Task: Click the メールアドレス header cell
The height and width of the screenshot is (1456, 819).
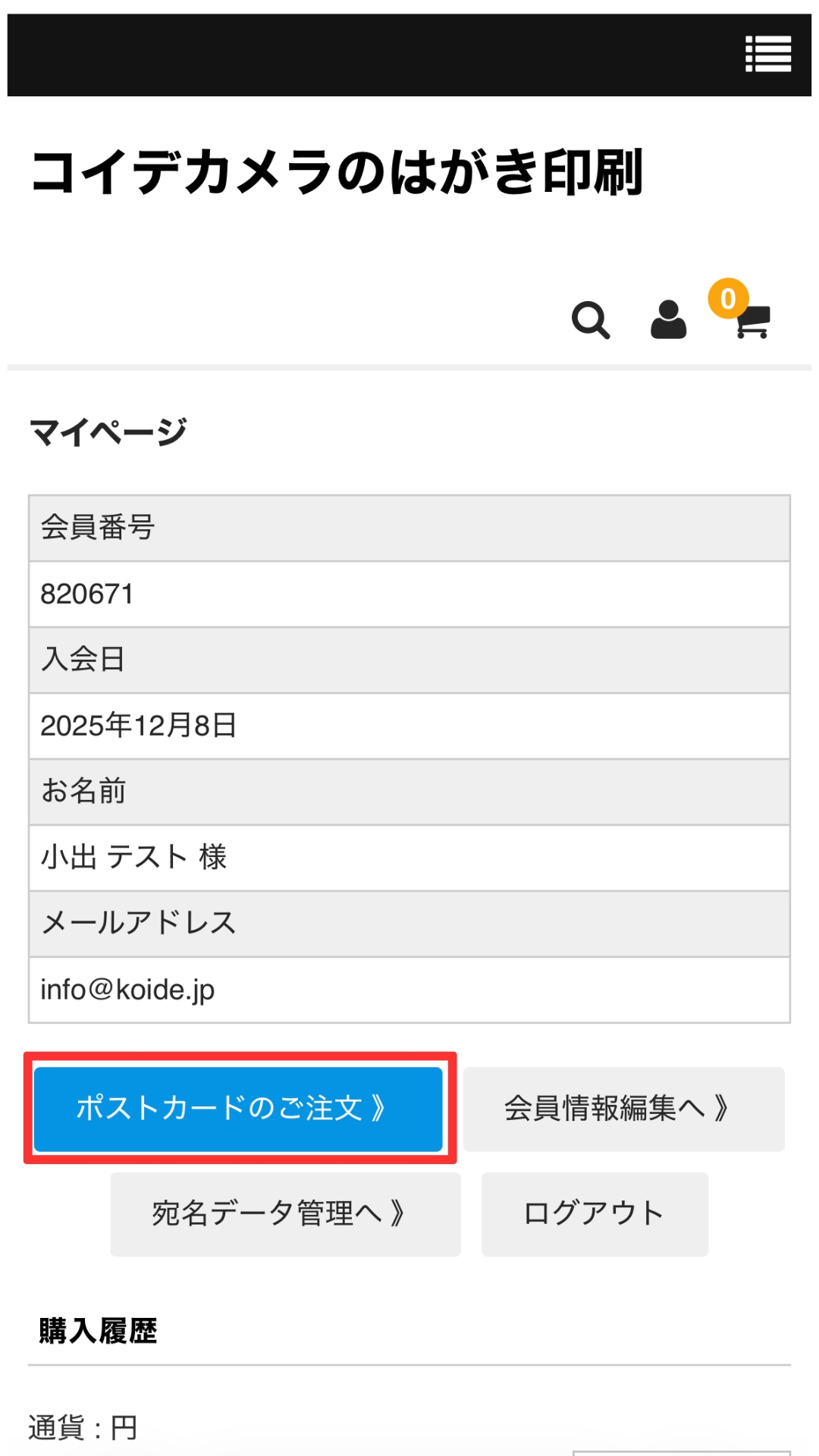Action: [x=139, y=923]
